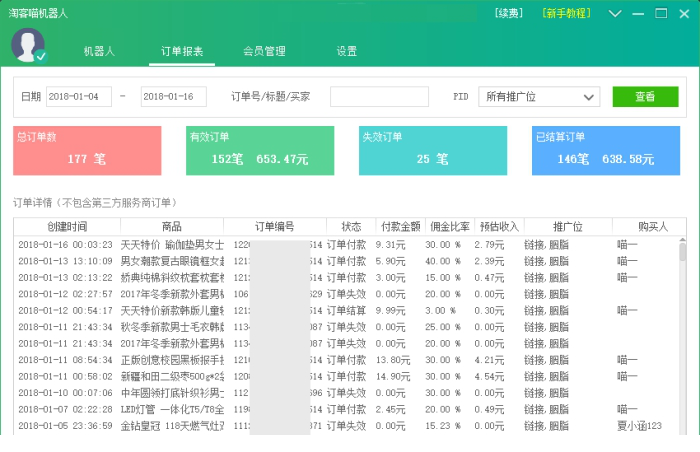The image size is (700, 452).
Task: Sort by 预估收入 column header
Action: tap(500, 227)
